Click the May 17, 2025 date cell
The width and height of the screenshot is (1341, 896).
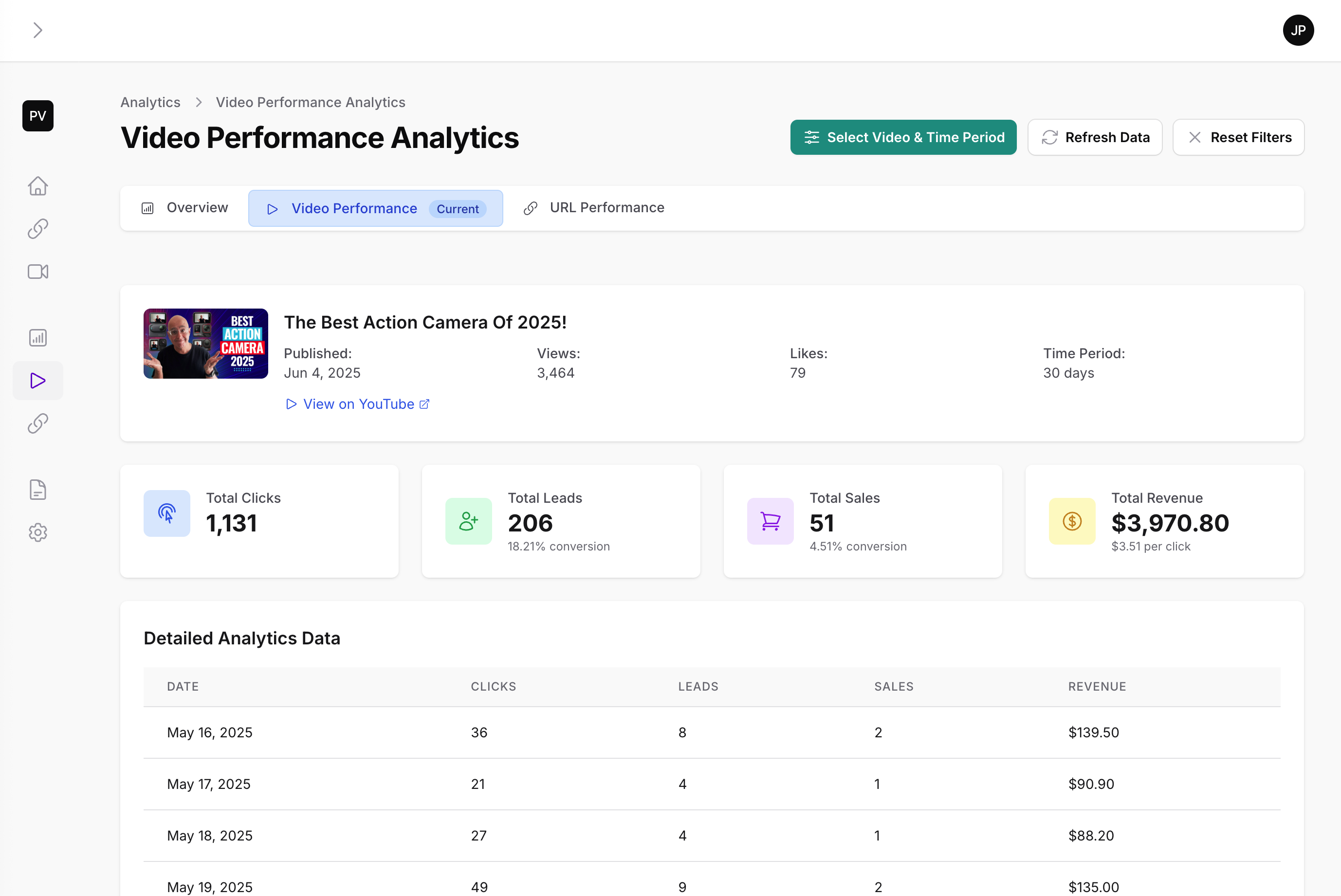(208, 784)
